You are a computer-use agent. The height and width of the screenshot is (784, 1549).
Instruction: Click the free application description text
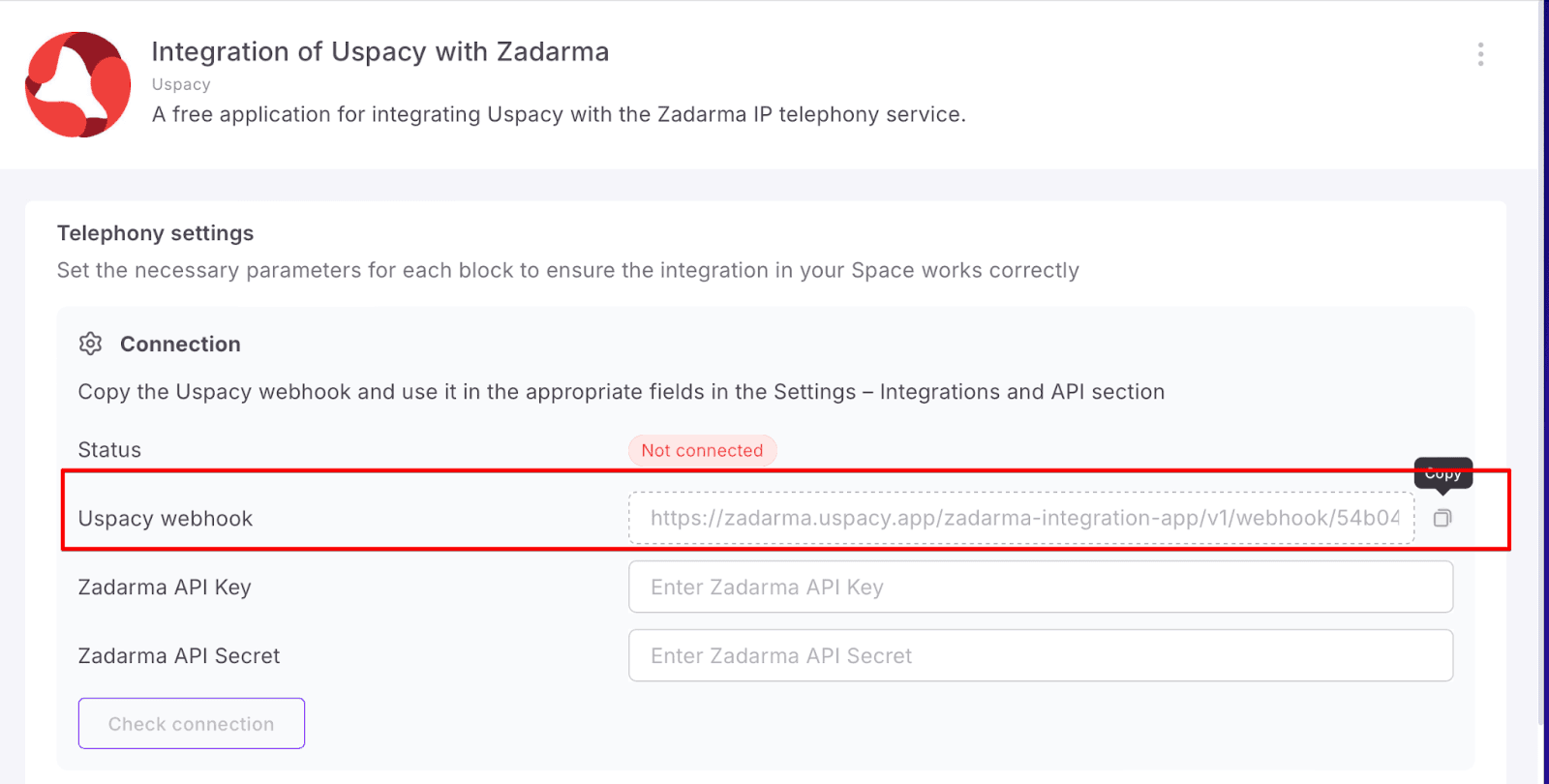(559, 114)
